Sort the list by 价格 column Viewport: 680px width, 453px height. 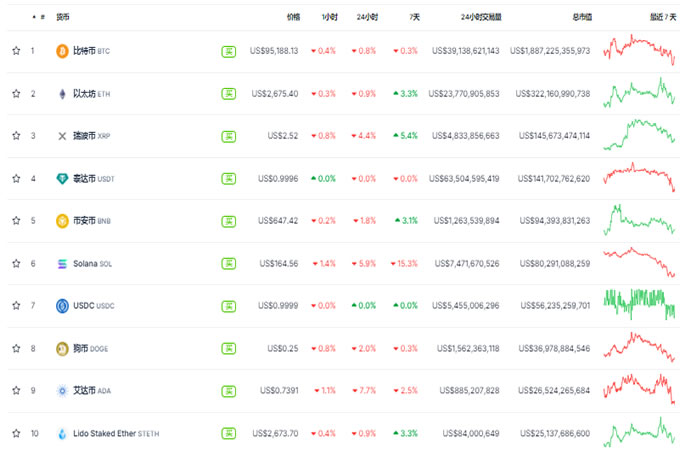pos(292,17)
